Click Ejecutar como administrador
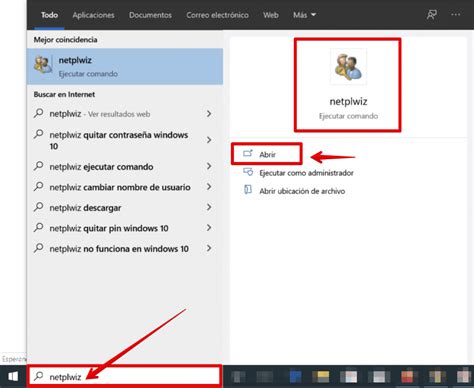 [x=306, y=173]
